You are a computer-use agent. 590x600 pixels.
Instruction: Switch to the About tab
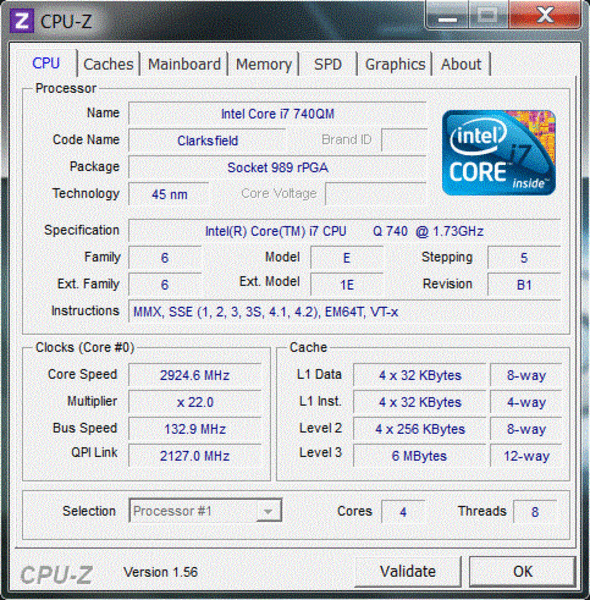point(461,64)
